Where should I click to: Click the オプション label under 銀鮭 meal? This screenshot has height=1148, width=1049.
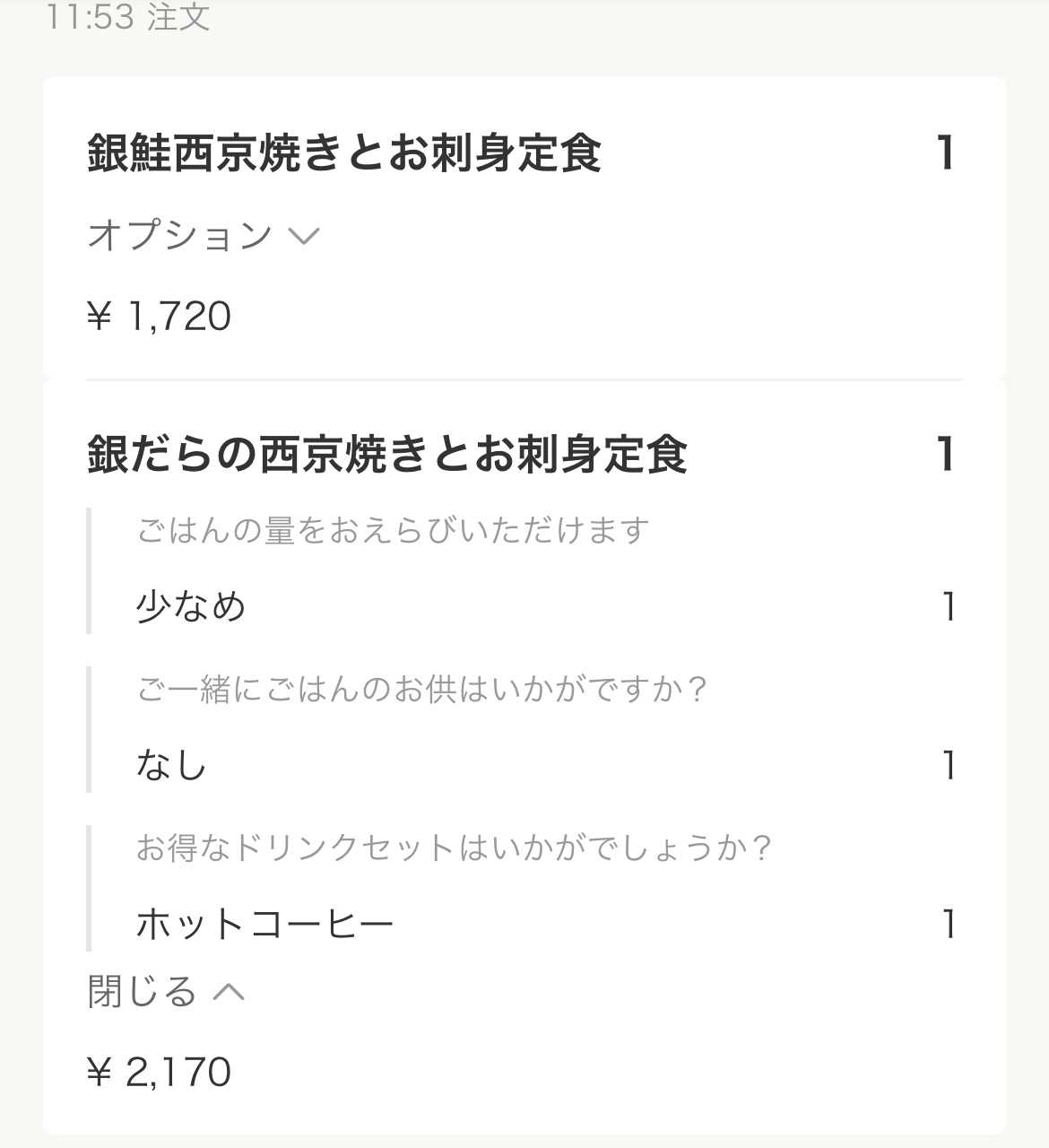pos(180,235)
